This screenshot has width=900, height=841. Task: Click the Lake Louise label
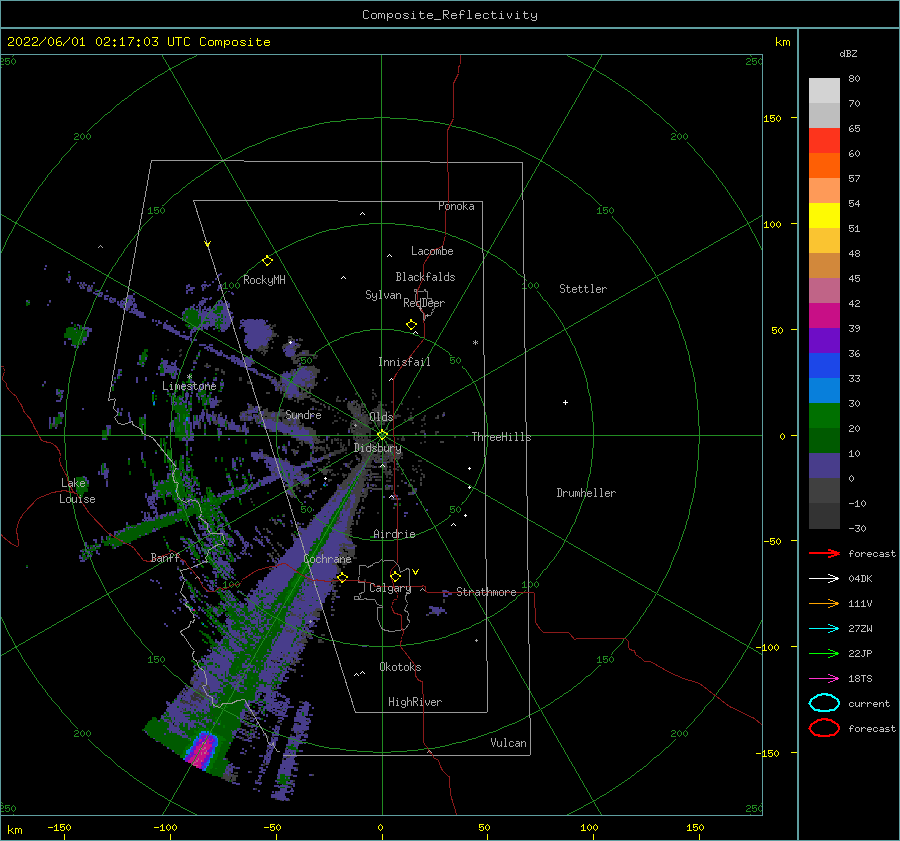[77, 491]
